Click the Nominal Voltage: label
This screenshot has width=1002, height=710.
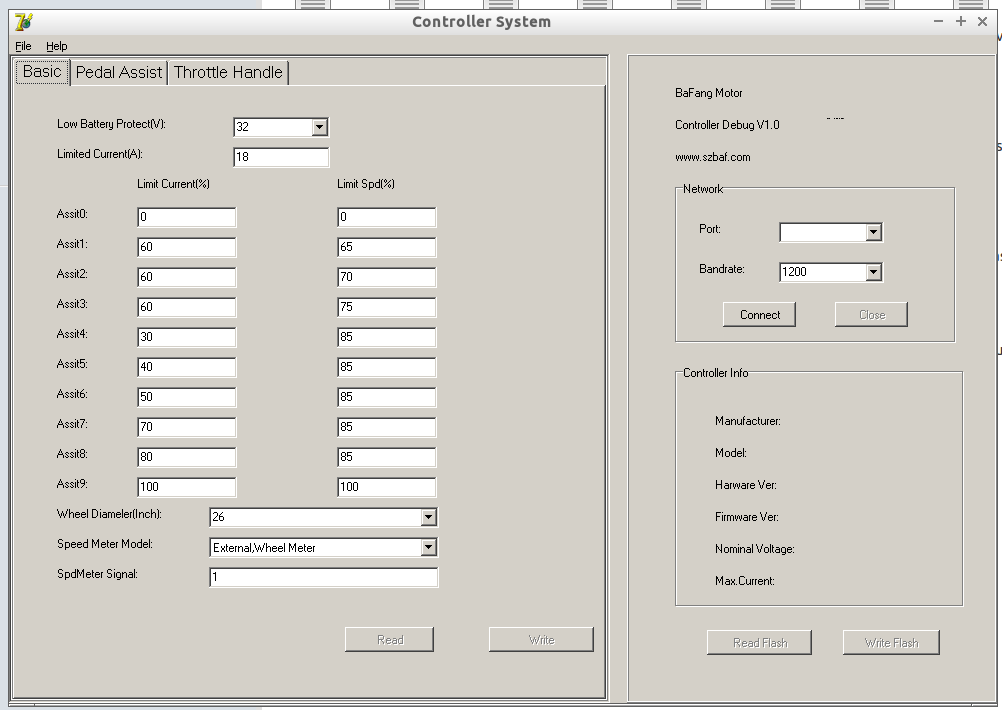point(755,549)
